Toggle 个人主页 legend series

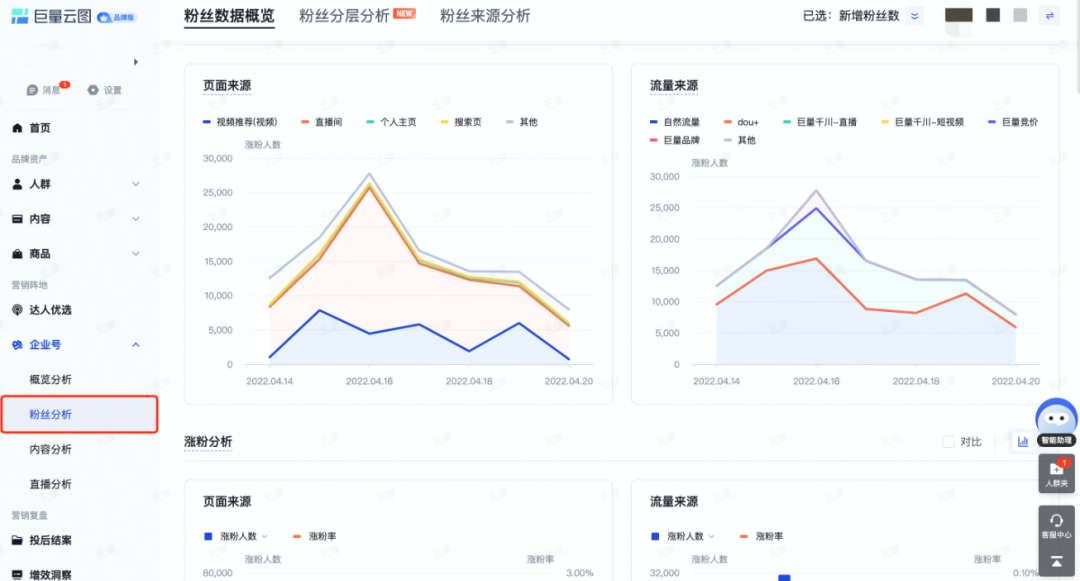[x=391, y=122]
